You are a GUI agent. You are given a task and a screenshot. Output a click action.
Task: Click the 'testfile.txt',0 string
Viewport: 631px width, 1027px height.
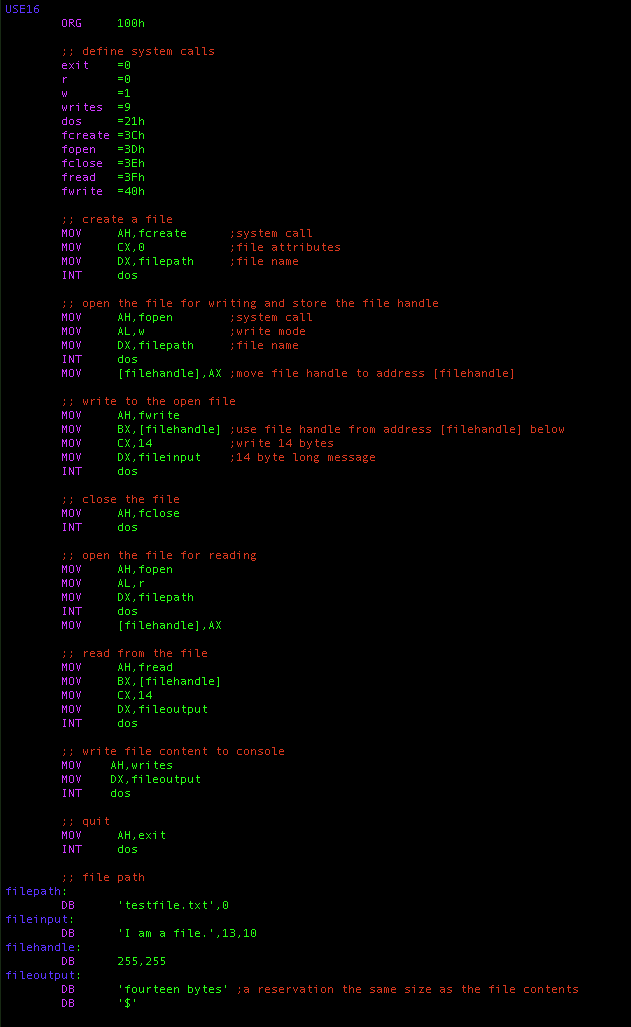click(173, 905)
